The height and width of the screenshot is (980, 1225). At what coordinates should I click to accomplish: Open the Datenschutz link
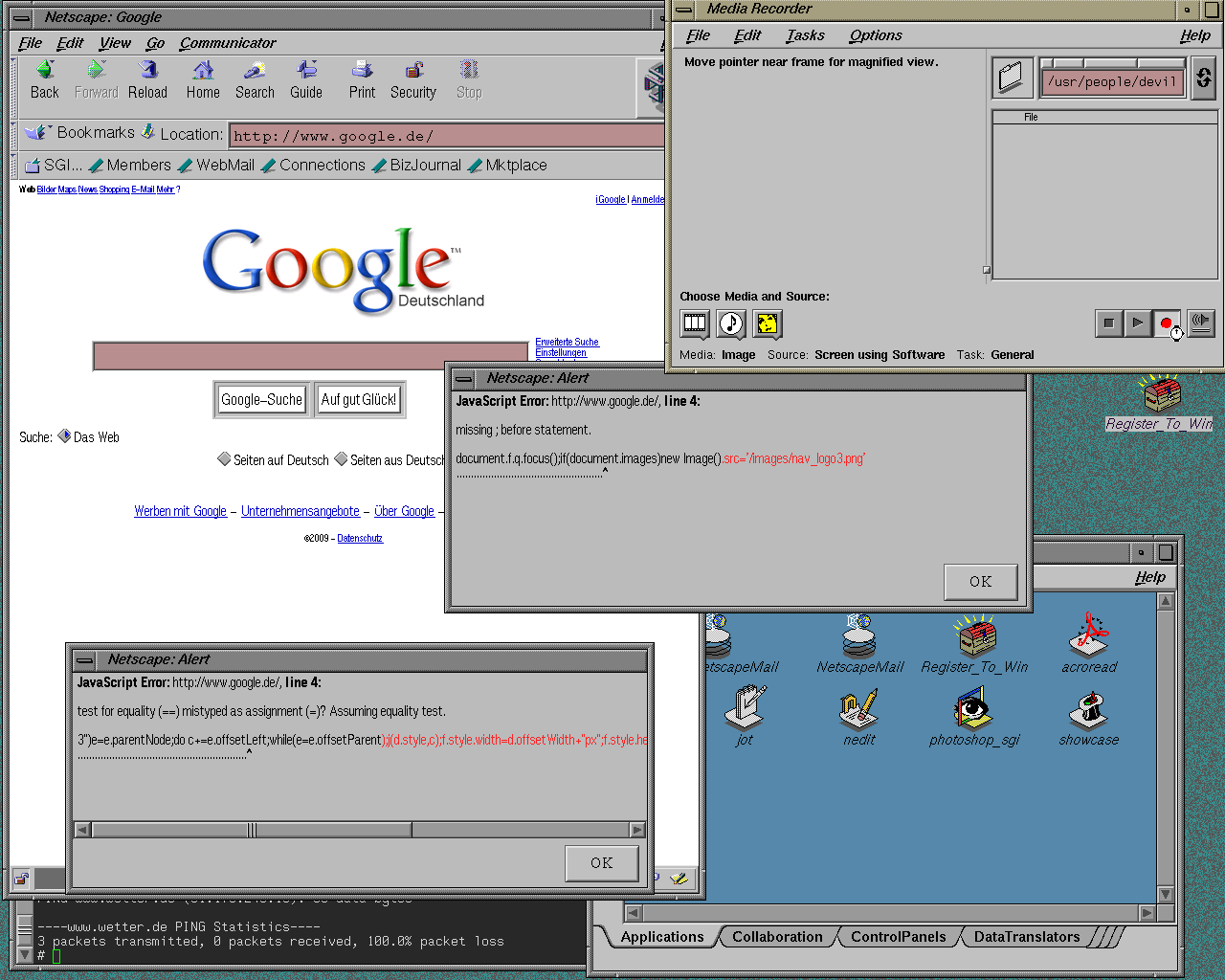tap(360, 538)
